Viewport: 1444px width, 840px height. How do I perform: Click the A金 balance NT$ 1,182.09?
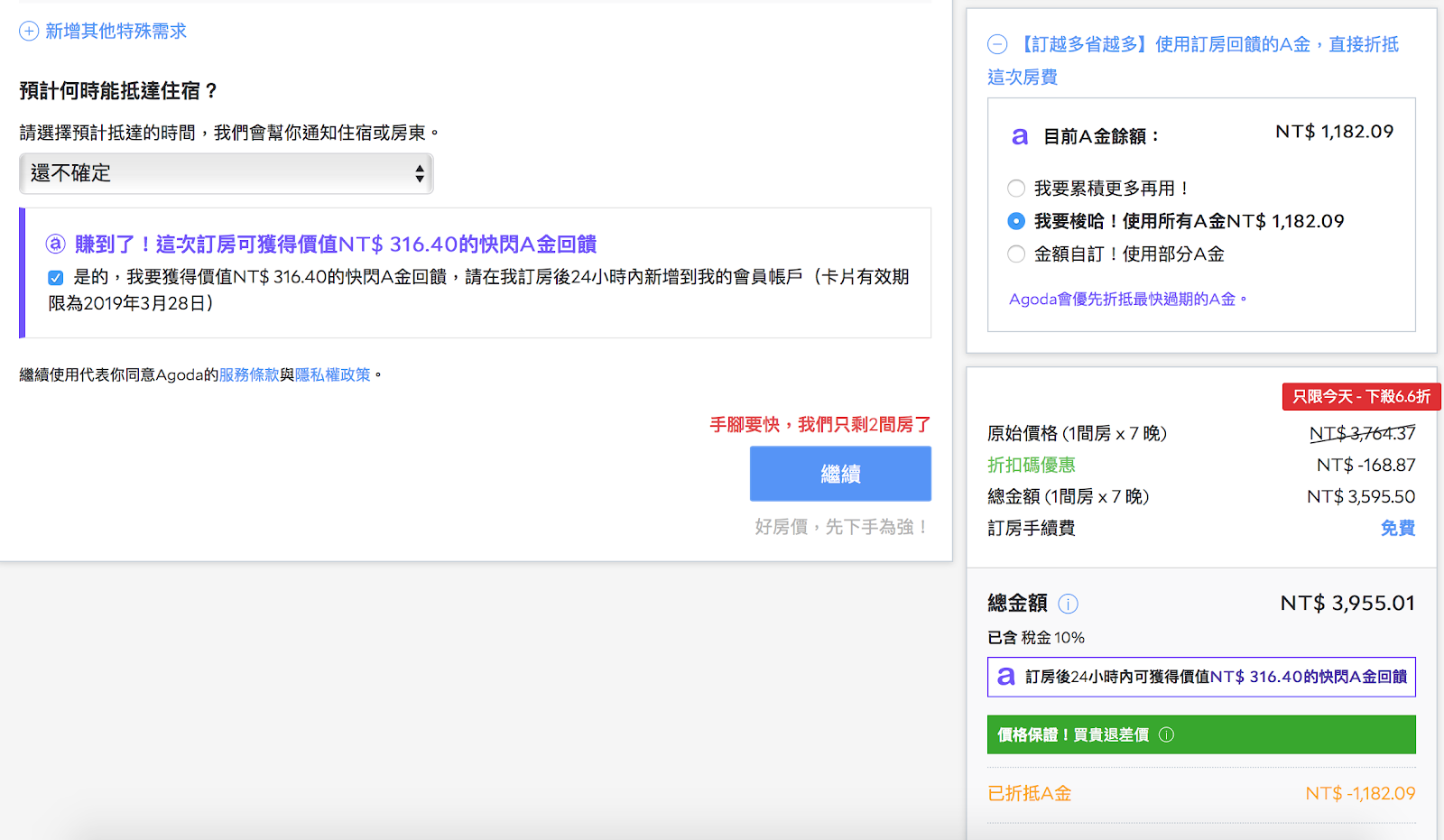(1334, 132)
